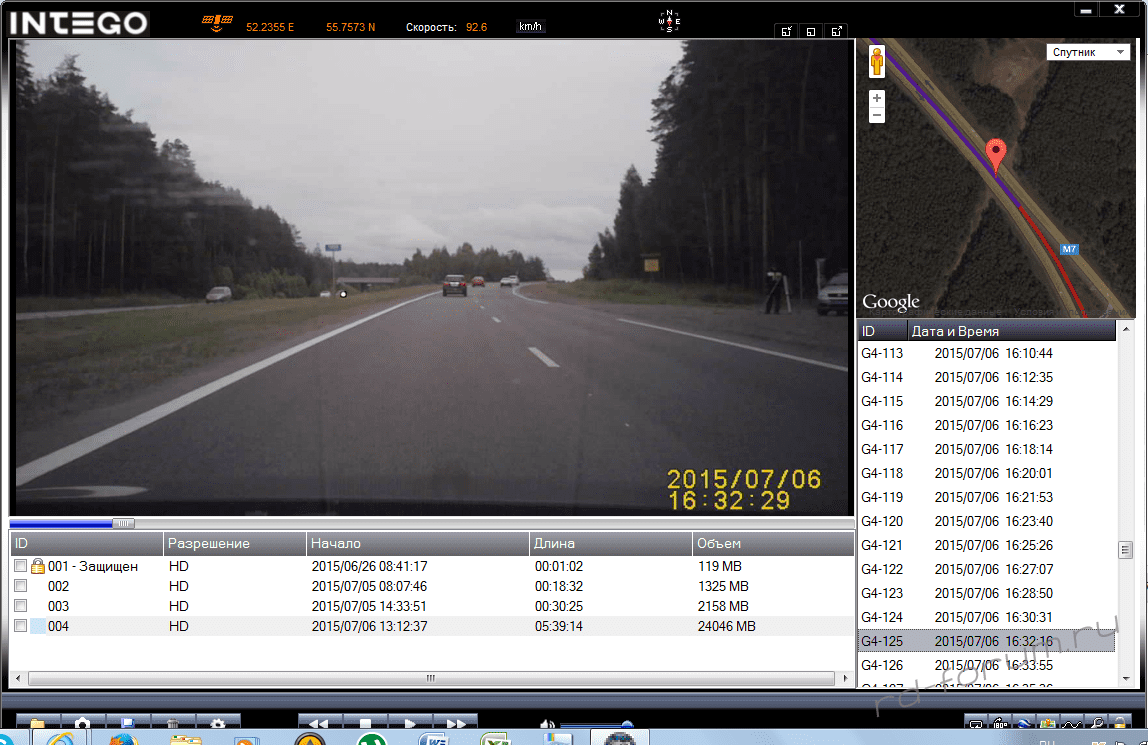Open settings gear in bottom toolbar

point(217,723)
